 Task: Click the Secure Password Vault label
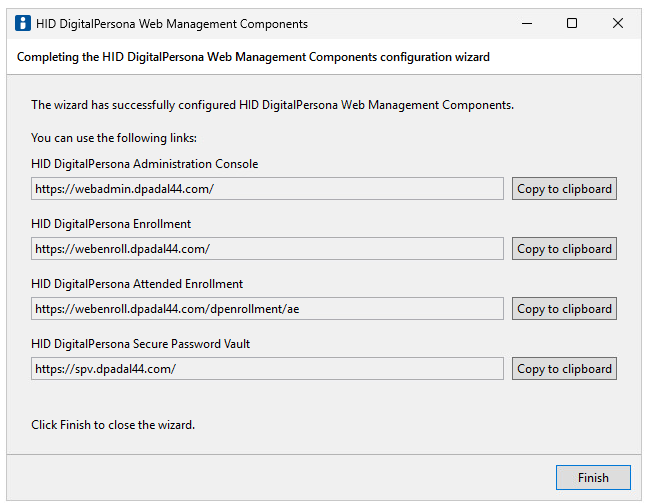click(x=140, y=344)
